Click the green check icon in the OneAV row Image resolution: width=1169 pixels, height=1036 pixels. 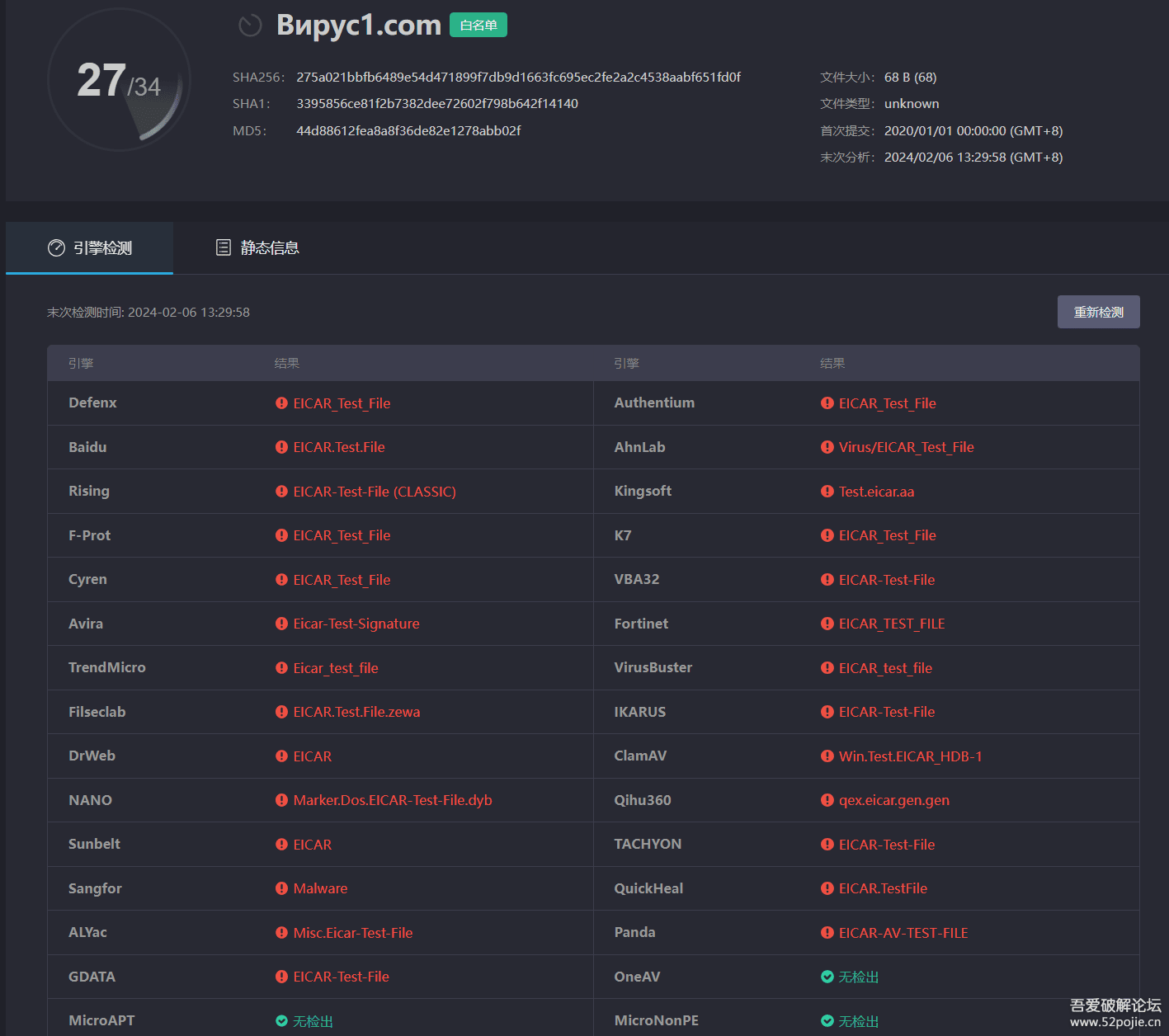[827, 977]
